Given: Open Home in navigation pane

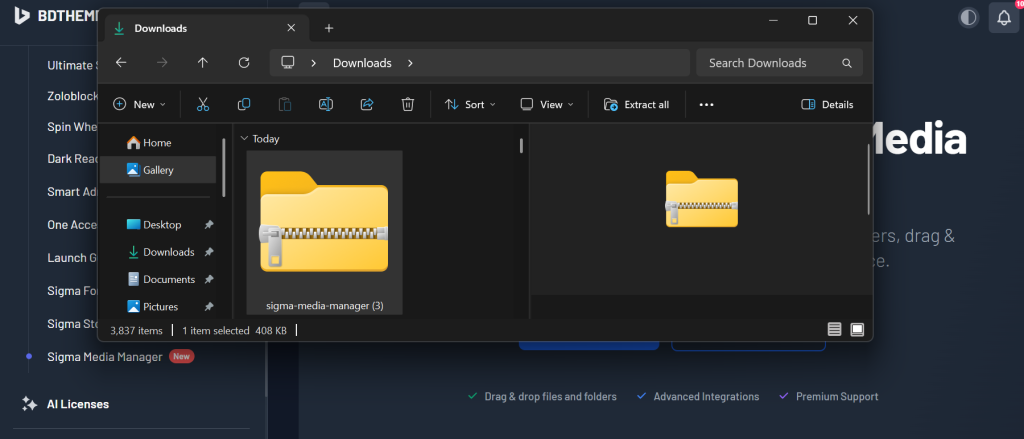Looking at the screenshot, I should [157, 142].
